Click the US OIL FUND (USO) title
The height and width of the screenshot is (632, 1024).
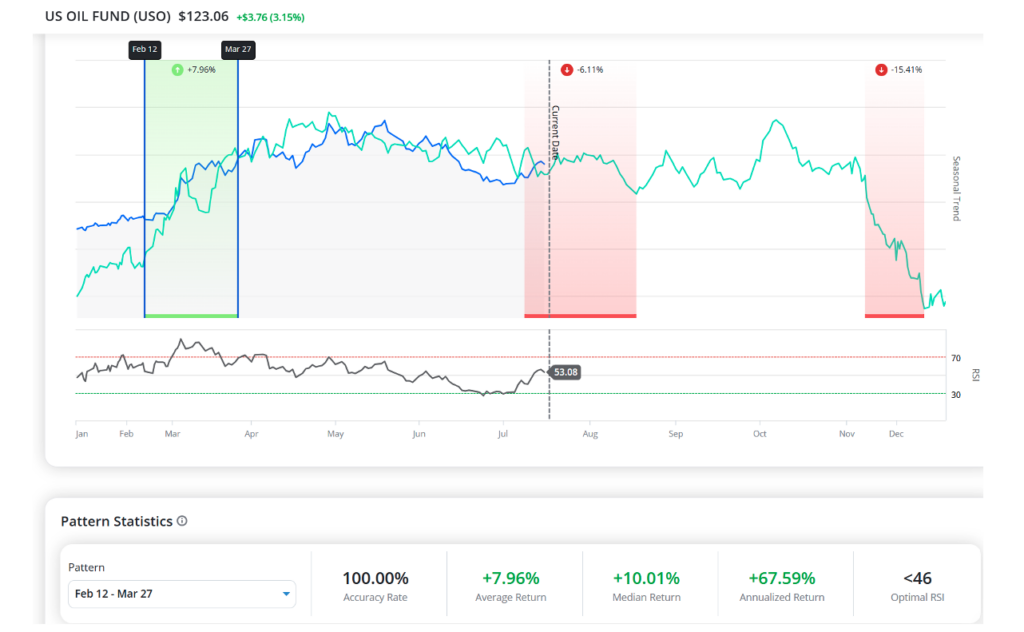click(x=108, y=16)
